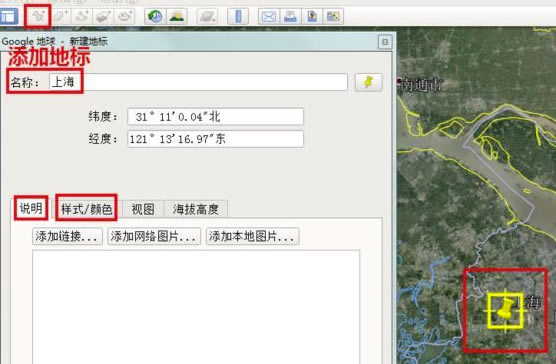Select the Add Path tool
Viewport: 556px width, 364px height.
pyautogui.click(x=82, y=16)
